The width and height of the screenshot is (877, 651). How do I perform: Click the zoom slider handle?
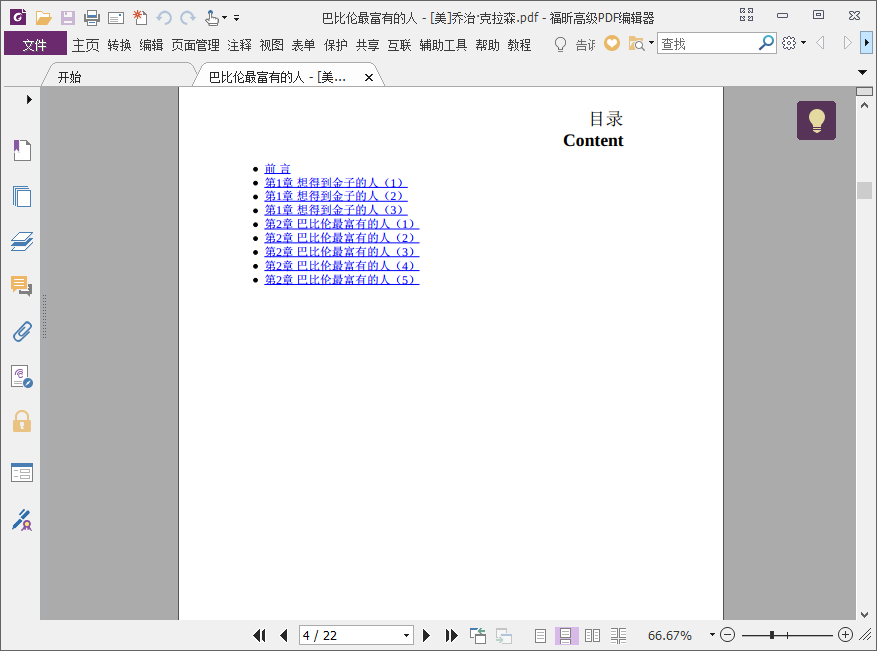click(772, 635)
